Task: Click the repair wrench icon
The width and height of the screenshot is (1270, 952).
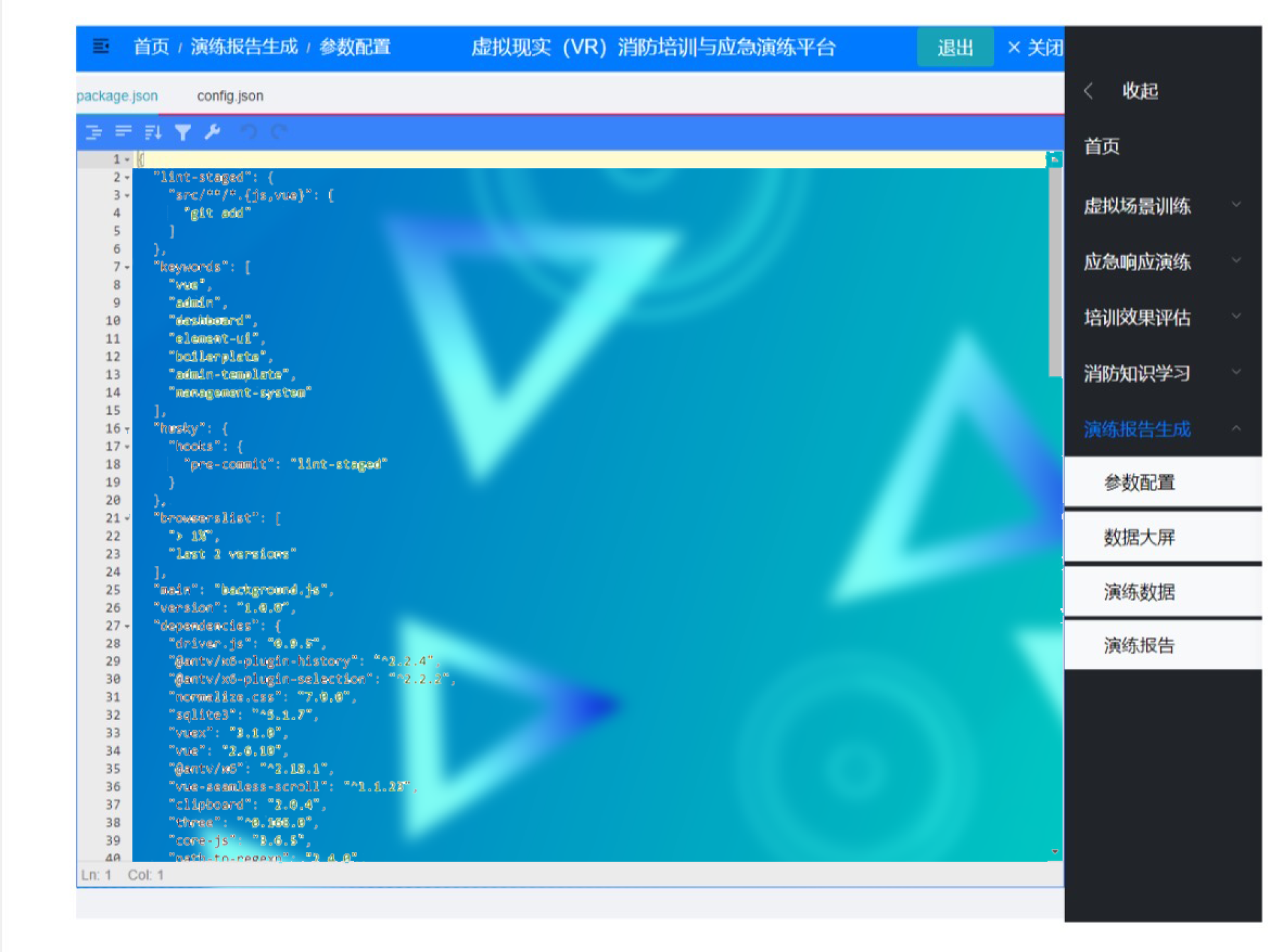Action: click(212, 132)
